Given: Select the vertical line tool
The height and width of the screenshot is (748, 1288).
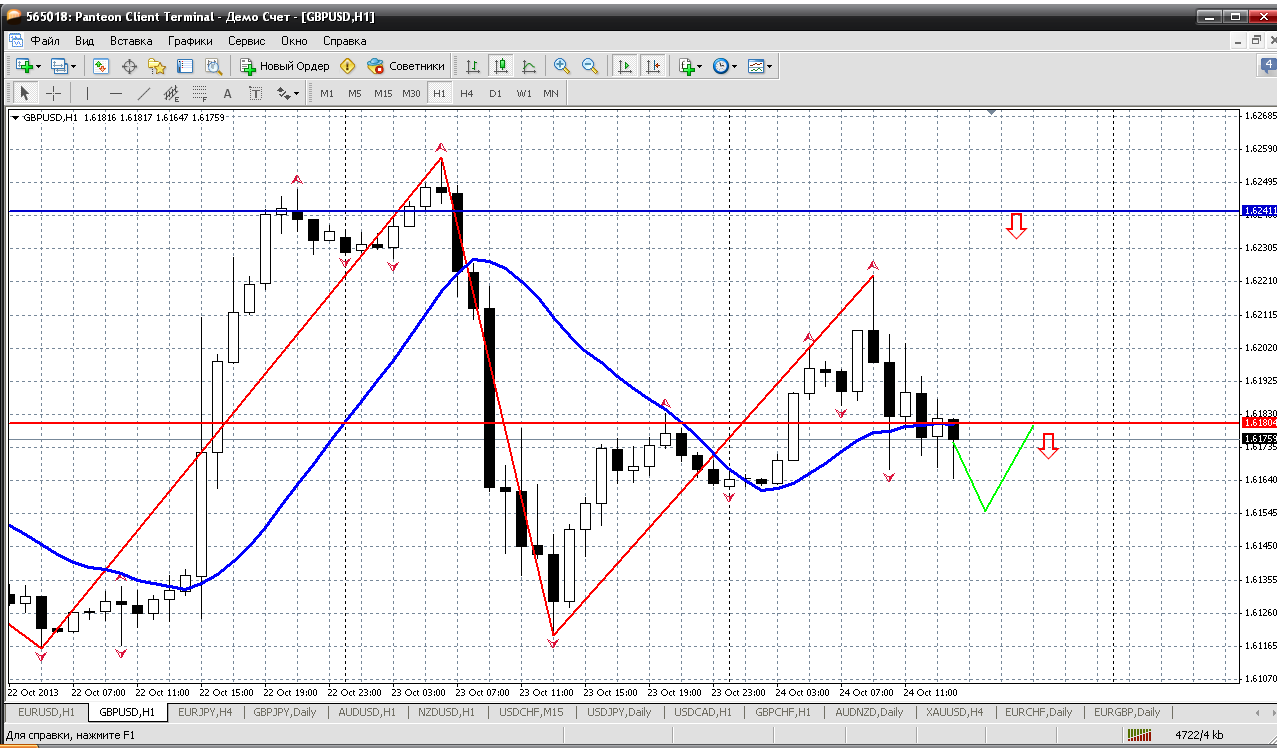Looking at the screenshot, I should point(88,93).
